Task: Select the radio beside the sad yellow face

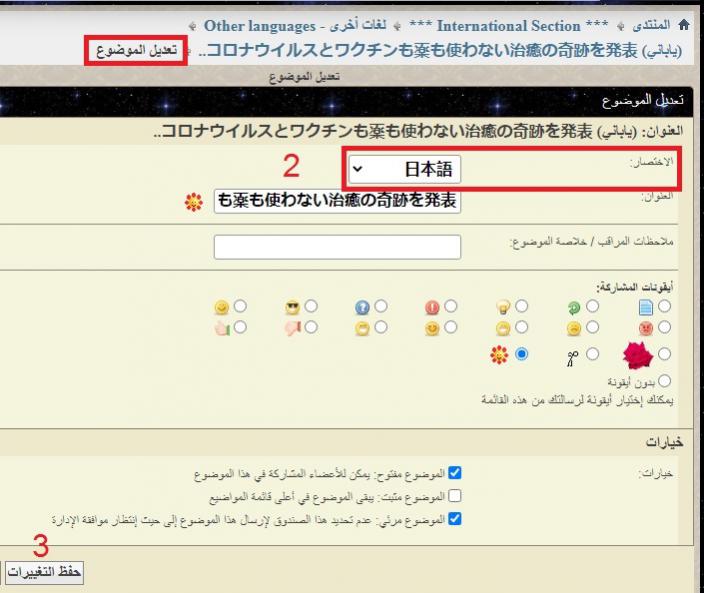Action: [592, 327]
